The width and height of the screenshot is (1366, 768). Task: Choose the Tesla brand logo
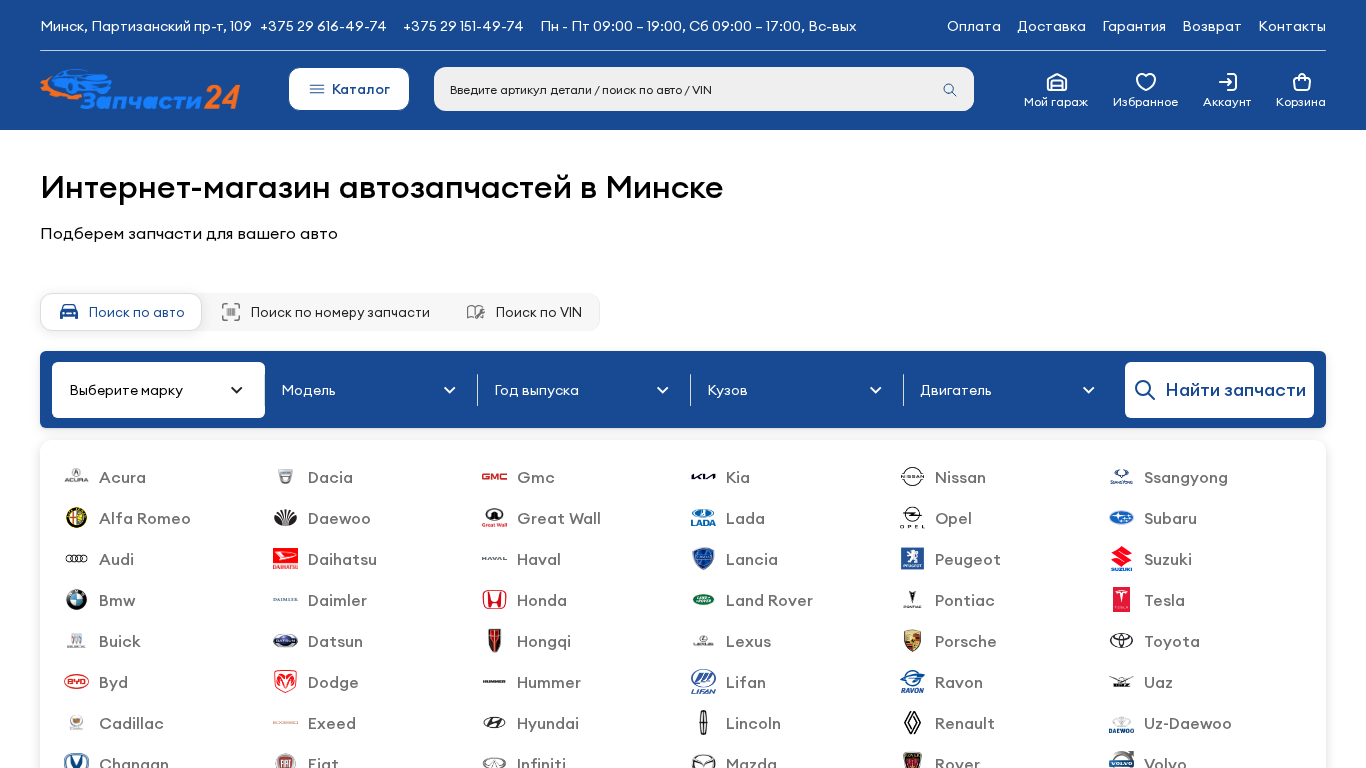[x=1121, y=600]
